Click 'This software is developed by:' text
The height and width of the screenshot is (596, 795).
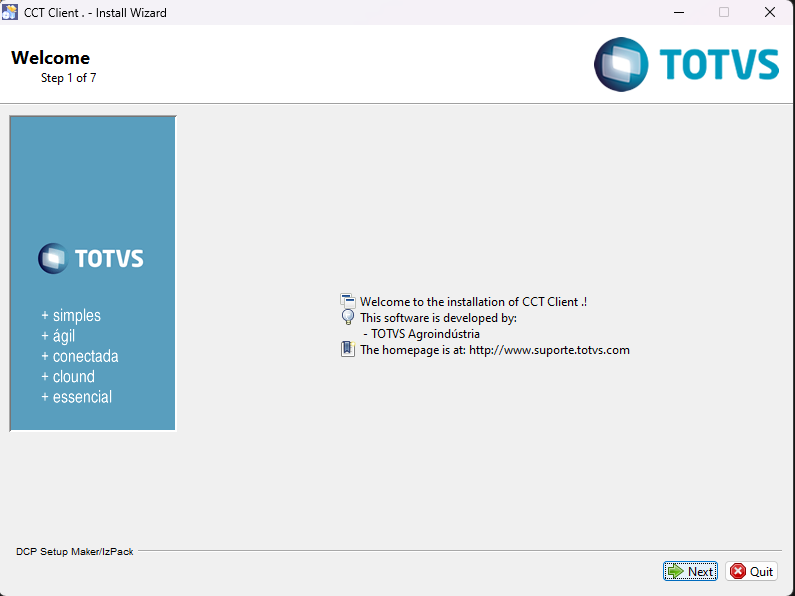click(x=439, y=318)
